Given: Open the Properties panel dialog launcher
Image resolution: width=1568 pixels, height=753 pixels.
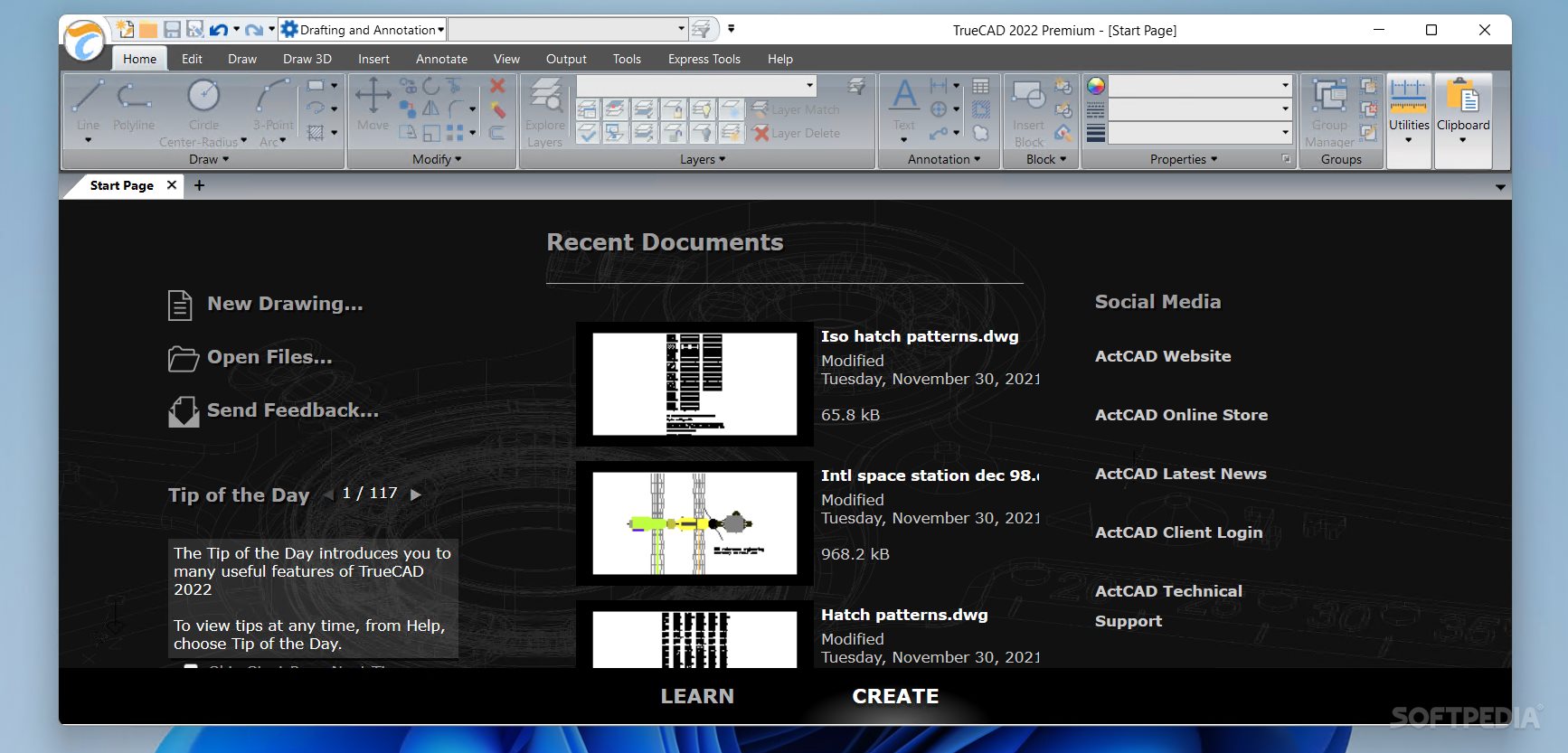Looking at the screenshot, I should 1287,159.
